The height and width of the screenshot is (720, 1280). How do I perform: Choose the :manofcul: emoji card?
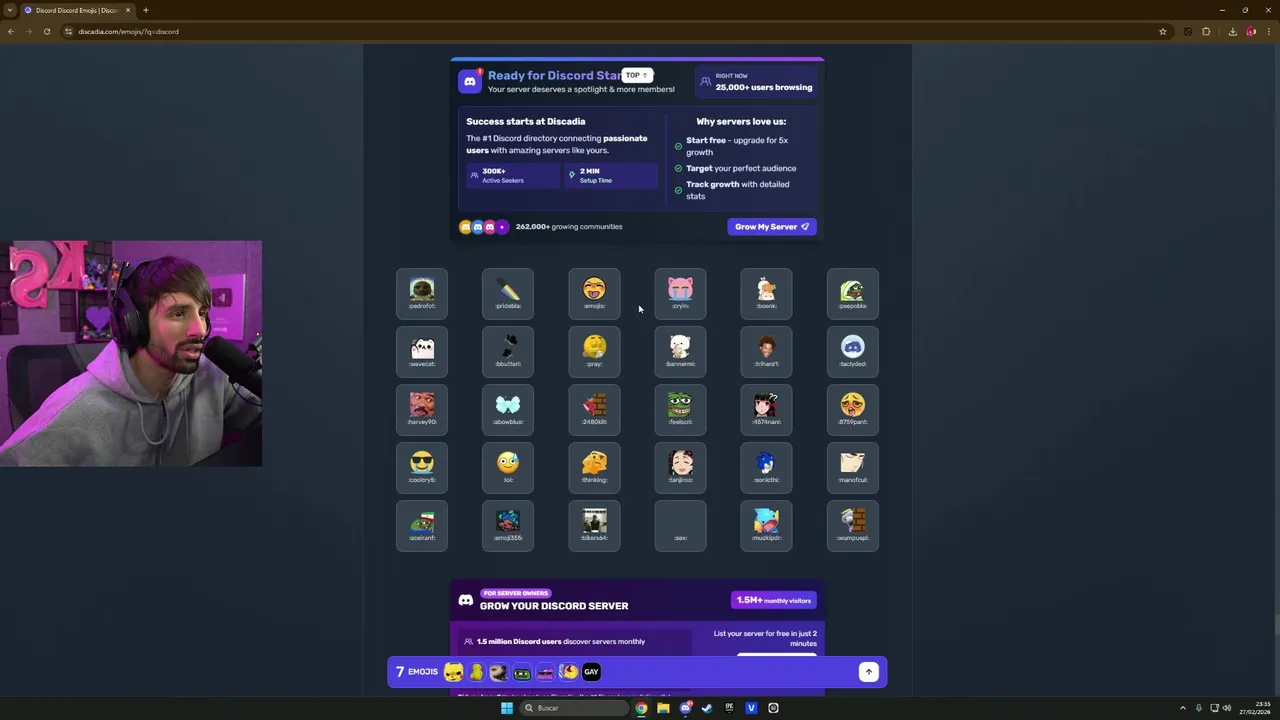(853, 468)
